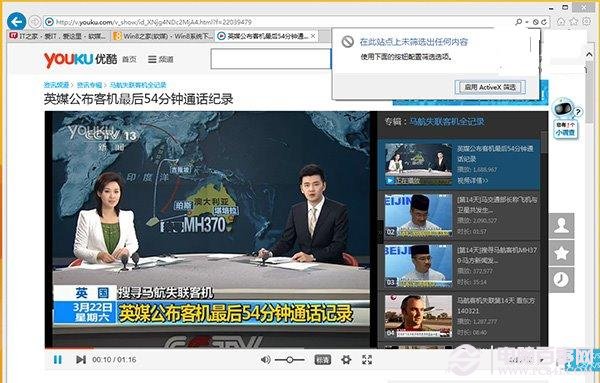Open the player settings gear
Image resolution: width=600 pixels, height=383 pixels.
[x=346, y=360]
